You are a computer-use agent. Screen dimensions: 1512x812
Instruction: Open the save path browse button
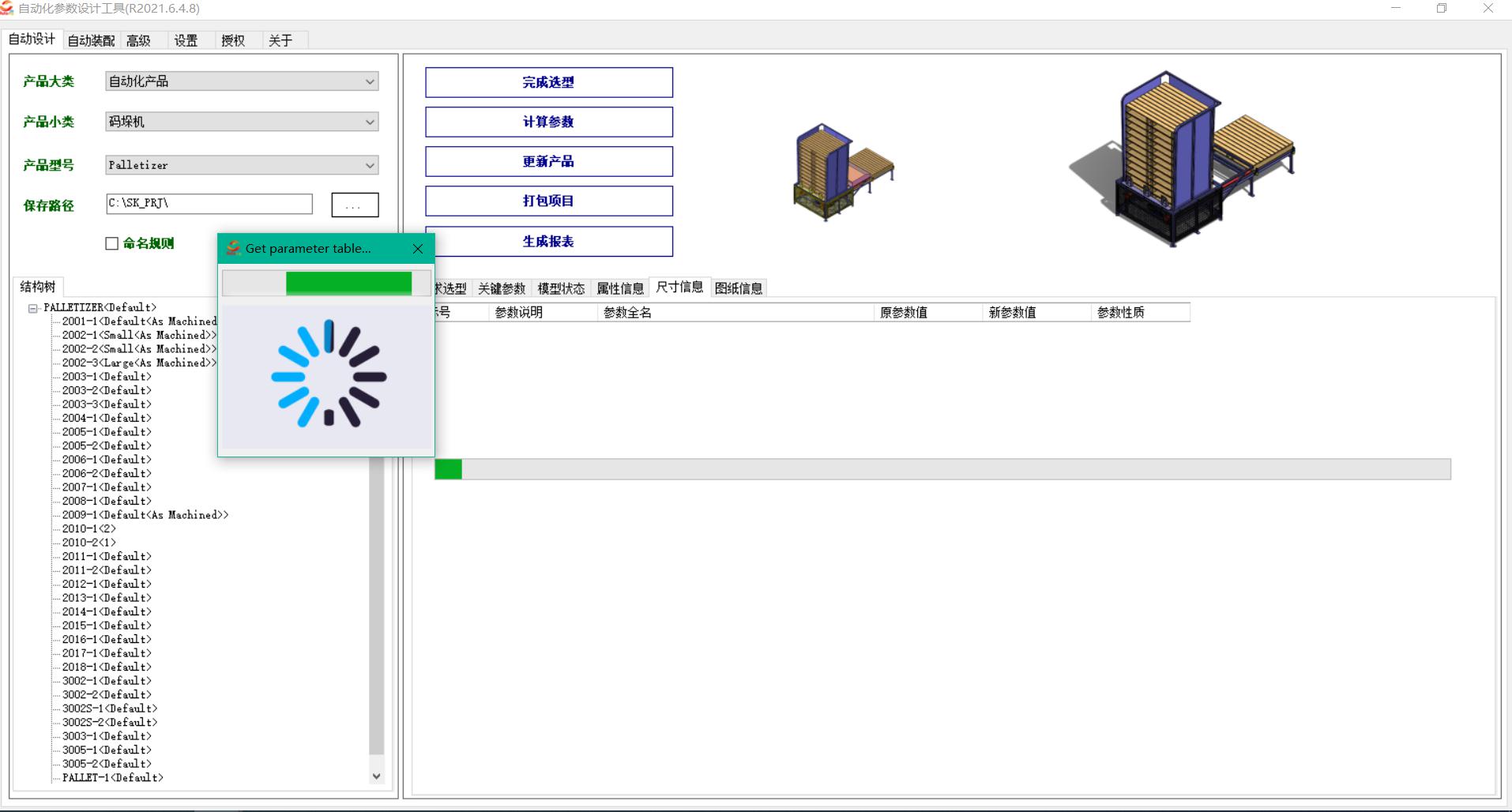point(355,204)
